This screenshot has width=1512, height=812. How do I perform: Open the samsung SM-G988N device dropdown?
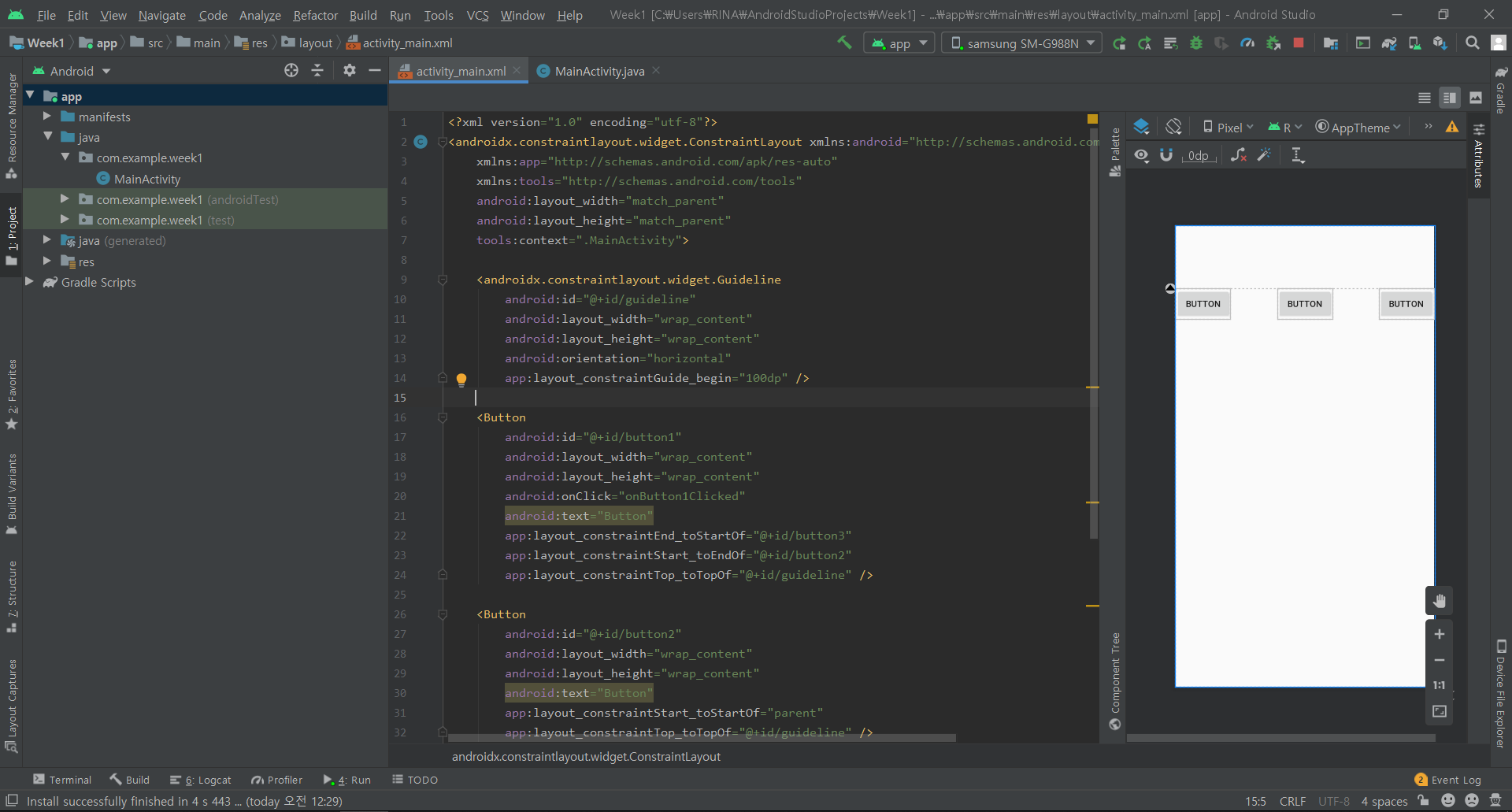[1022, 43]
